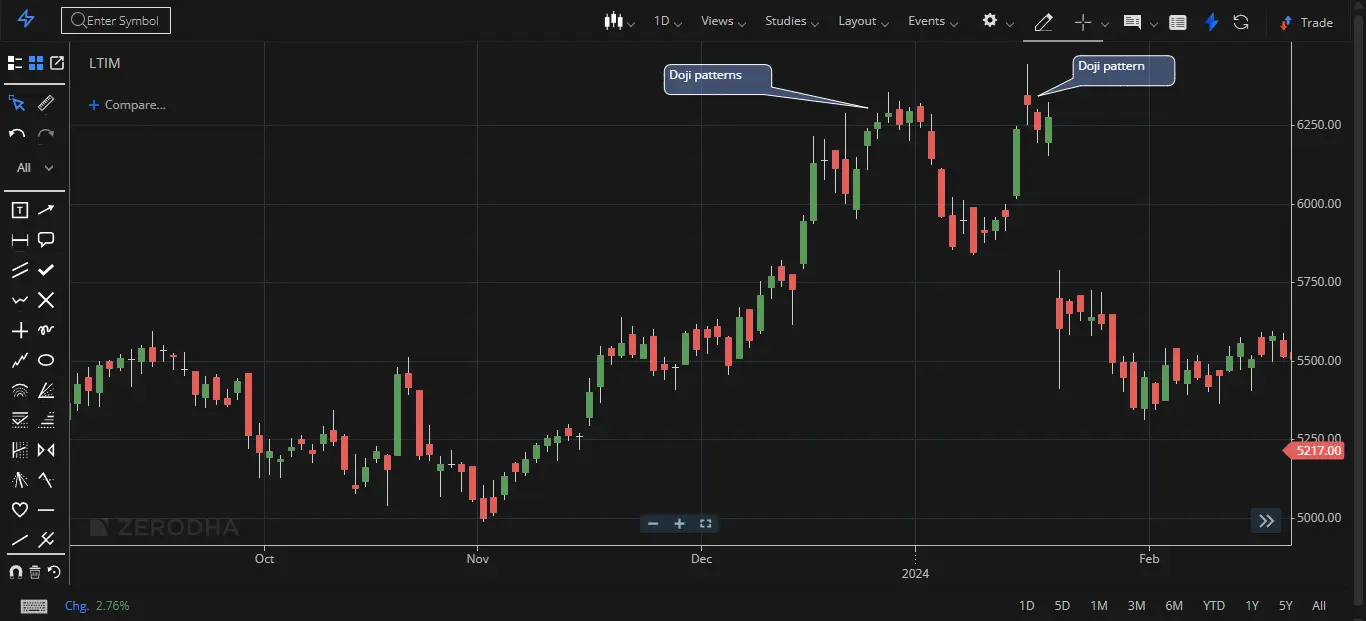Click the blue lightning quick-action icon

pyautogui.click(x=1212, y=22)
